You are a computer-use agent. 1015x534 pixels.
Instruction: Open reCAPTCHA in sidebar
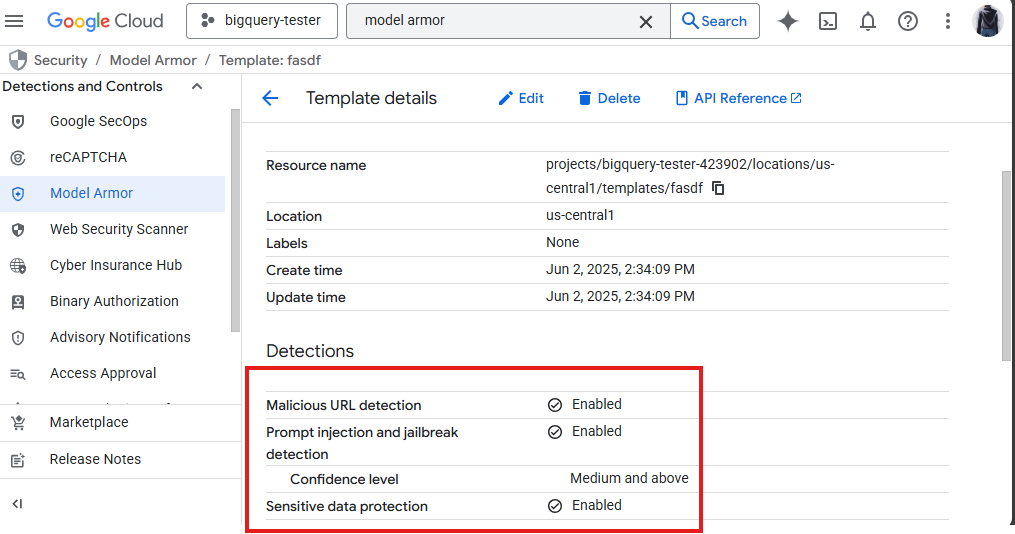[x=113, y=157]
